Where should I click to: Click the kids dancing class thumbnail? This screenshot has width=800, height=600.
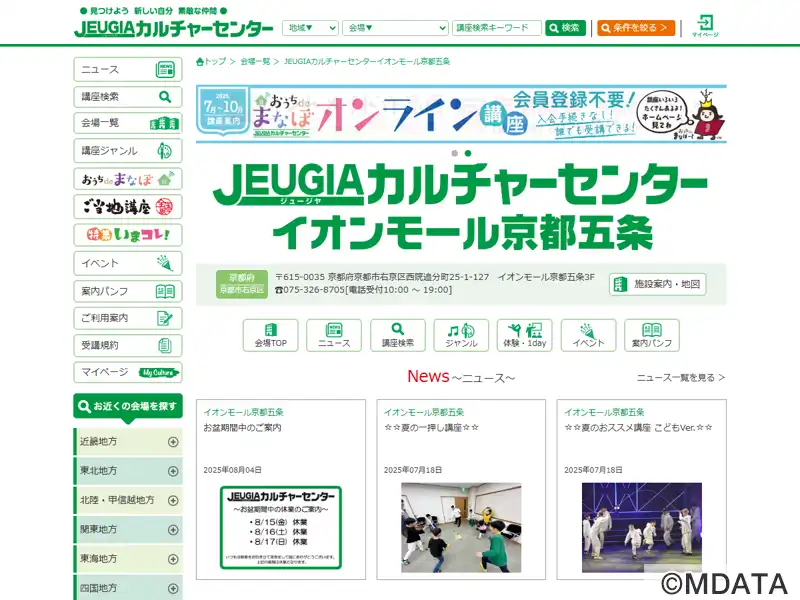click(x=461, y=528)
